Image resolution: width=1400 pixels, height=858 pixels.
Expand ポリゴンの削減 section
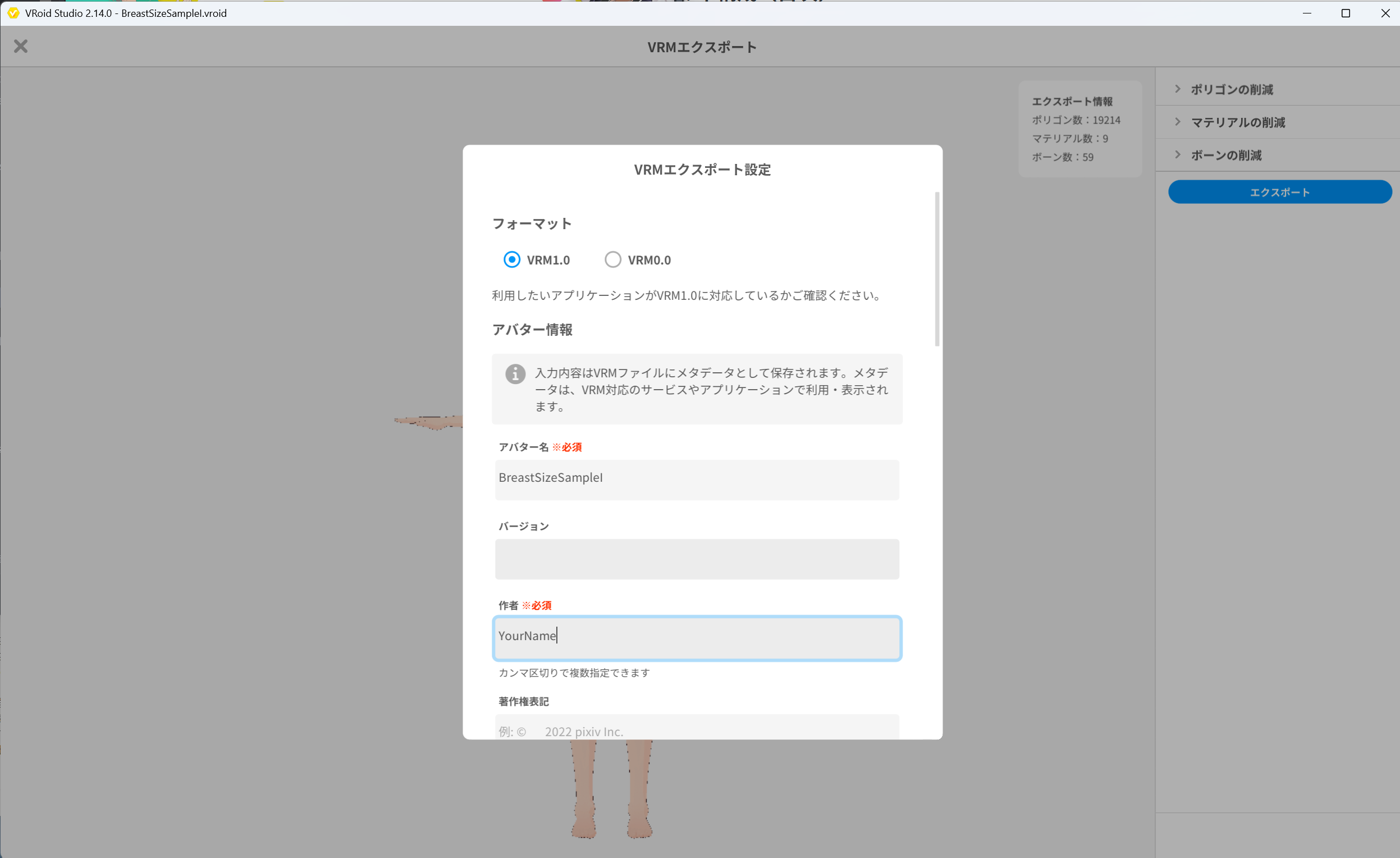click(1277, 89)
